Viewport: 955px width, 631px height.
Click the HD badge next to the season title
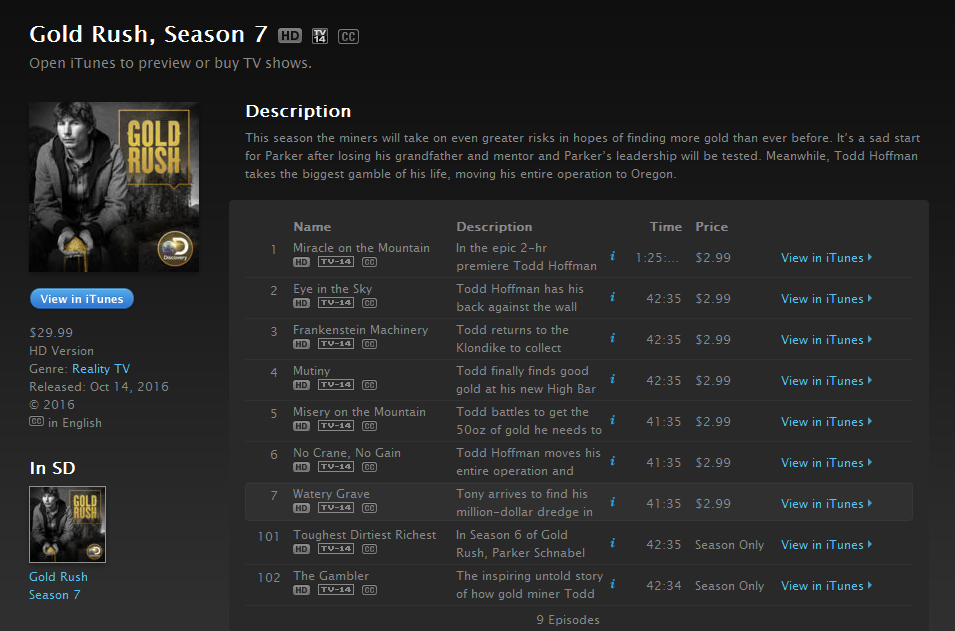click(290, 36)
